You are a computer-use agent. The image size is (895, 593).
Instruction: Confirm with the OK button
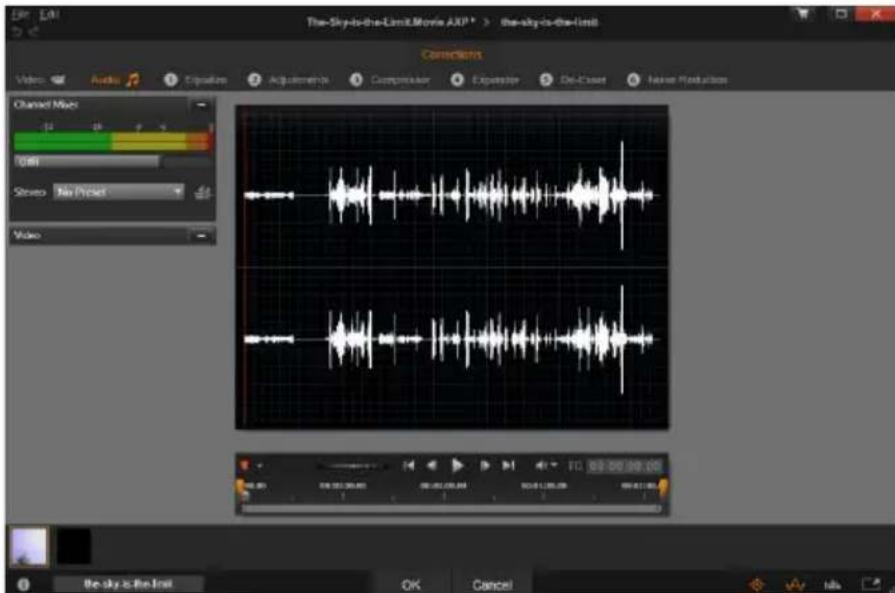tap(411, 585)
